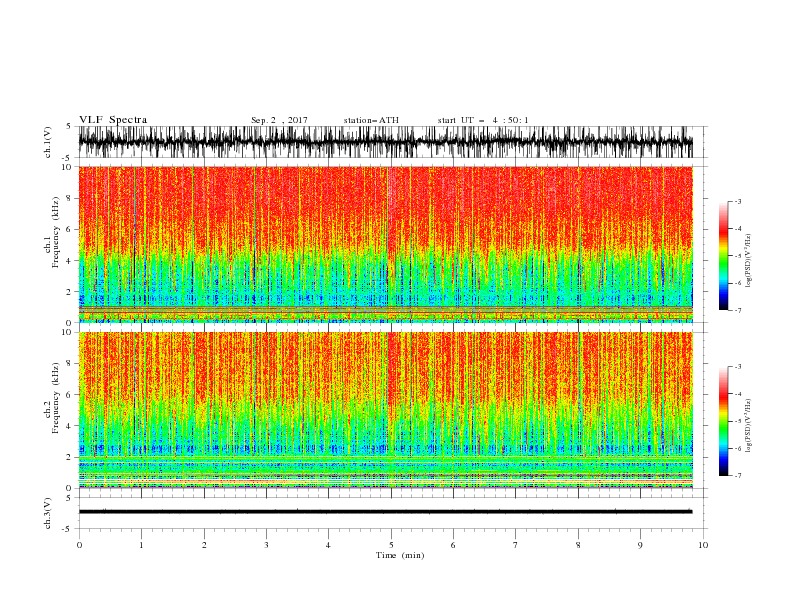Click the upper PSD color scale bar

723,256
